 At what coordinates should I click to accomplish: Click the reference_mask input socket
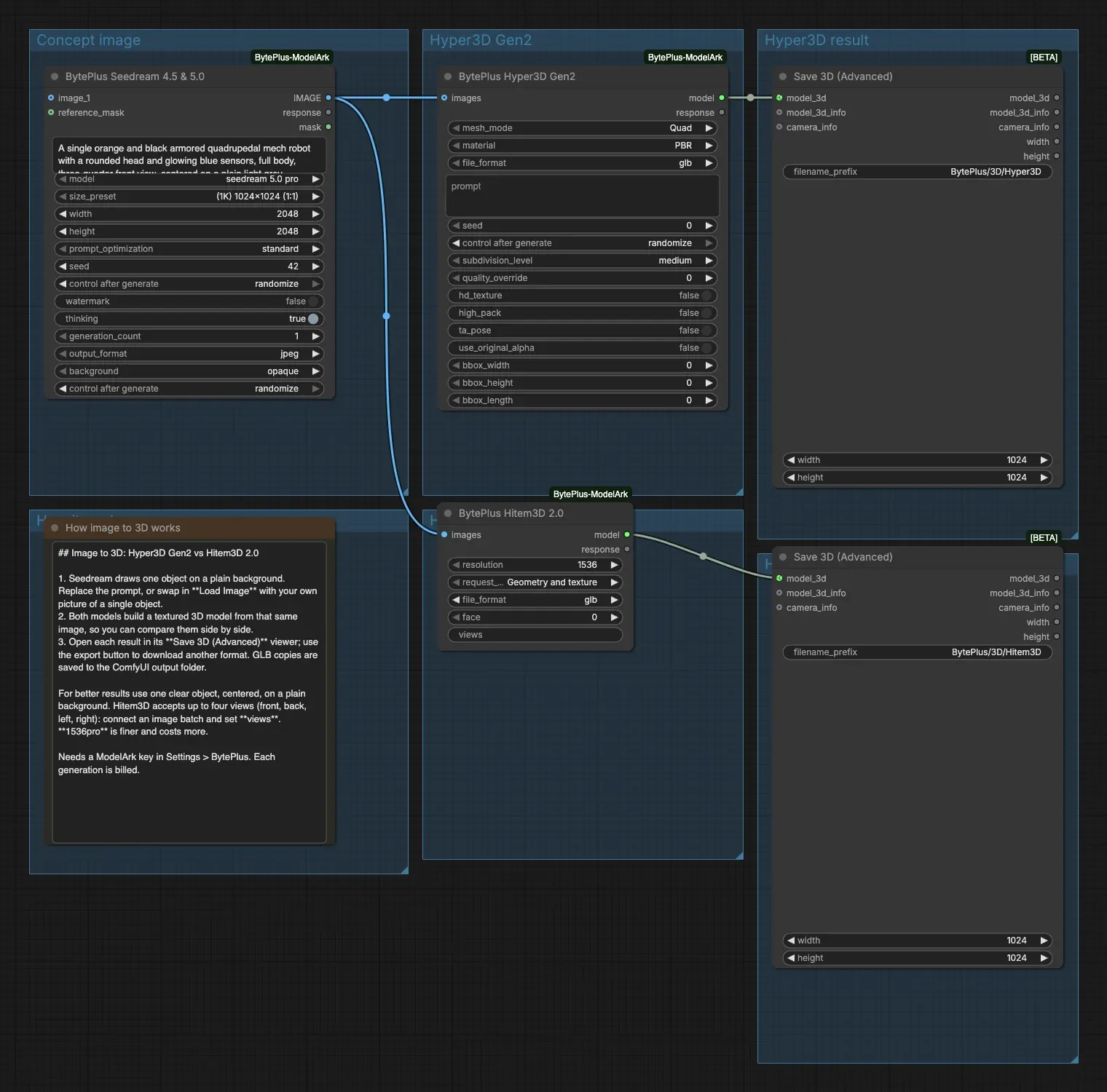tap(51, 112)
